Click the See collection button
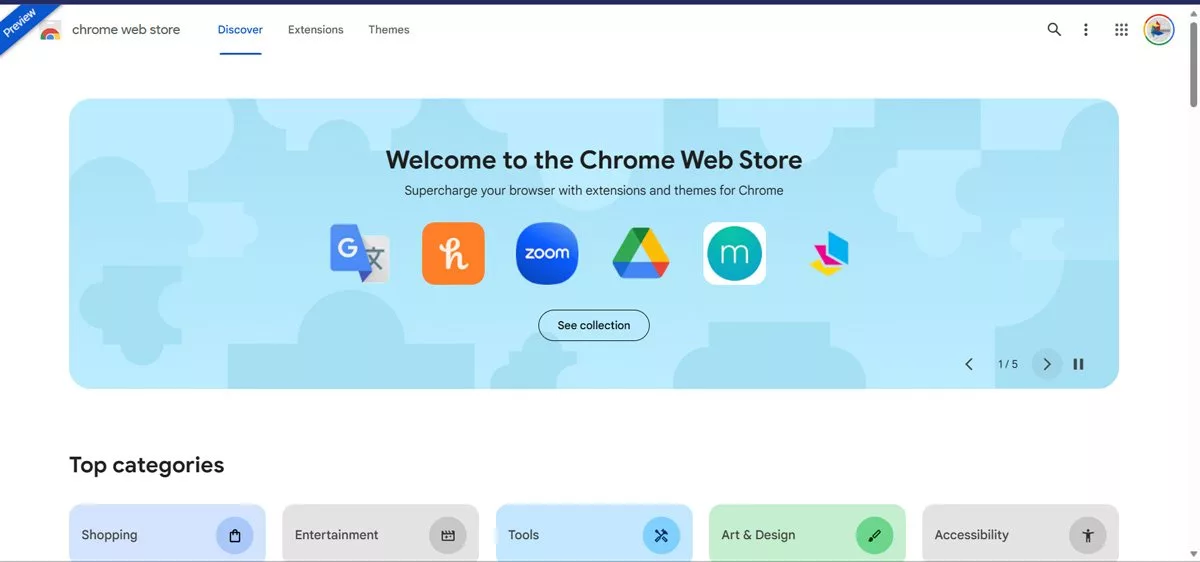1200x562 pixels. pyautogui.click(x=594, y=325)
